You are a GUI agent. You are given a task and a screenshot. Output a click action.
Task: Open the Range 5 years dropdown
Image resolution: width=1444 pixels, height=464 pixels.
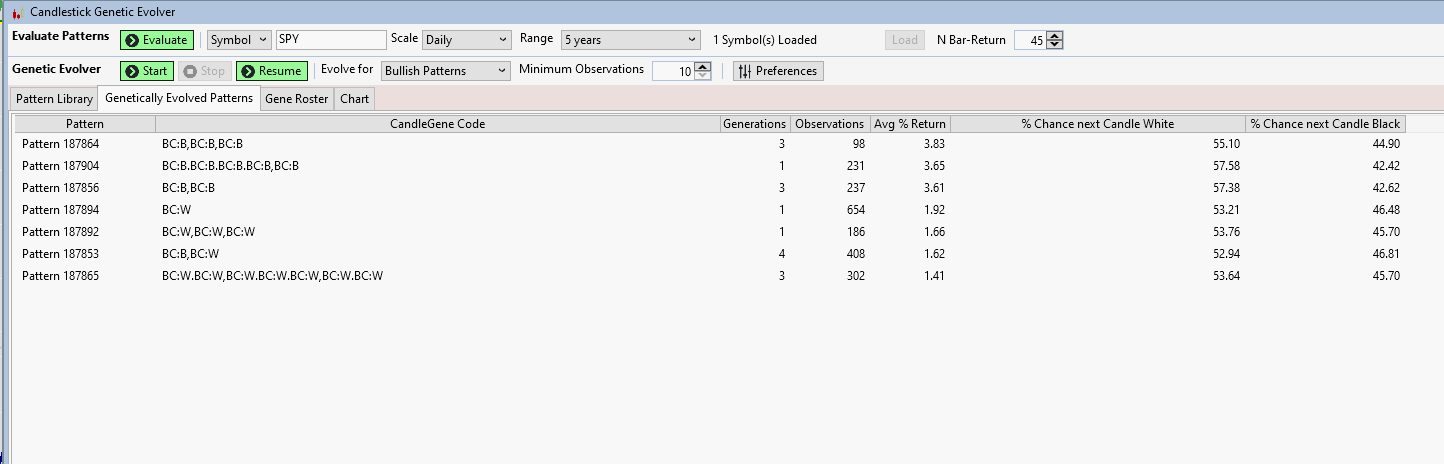click(x=630, y=40)
